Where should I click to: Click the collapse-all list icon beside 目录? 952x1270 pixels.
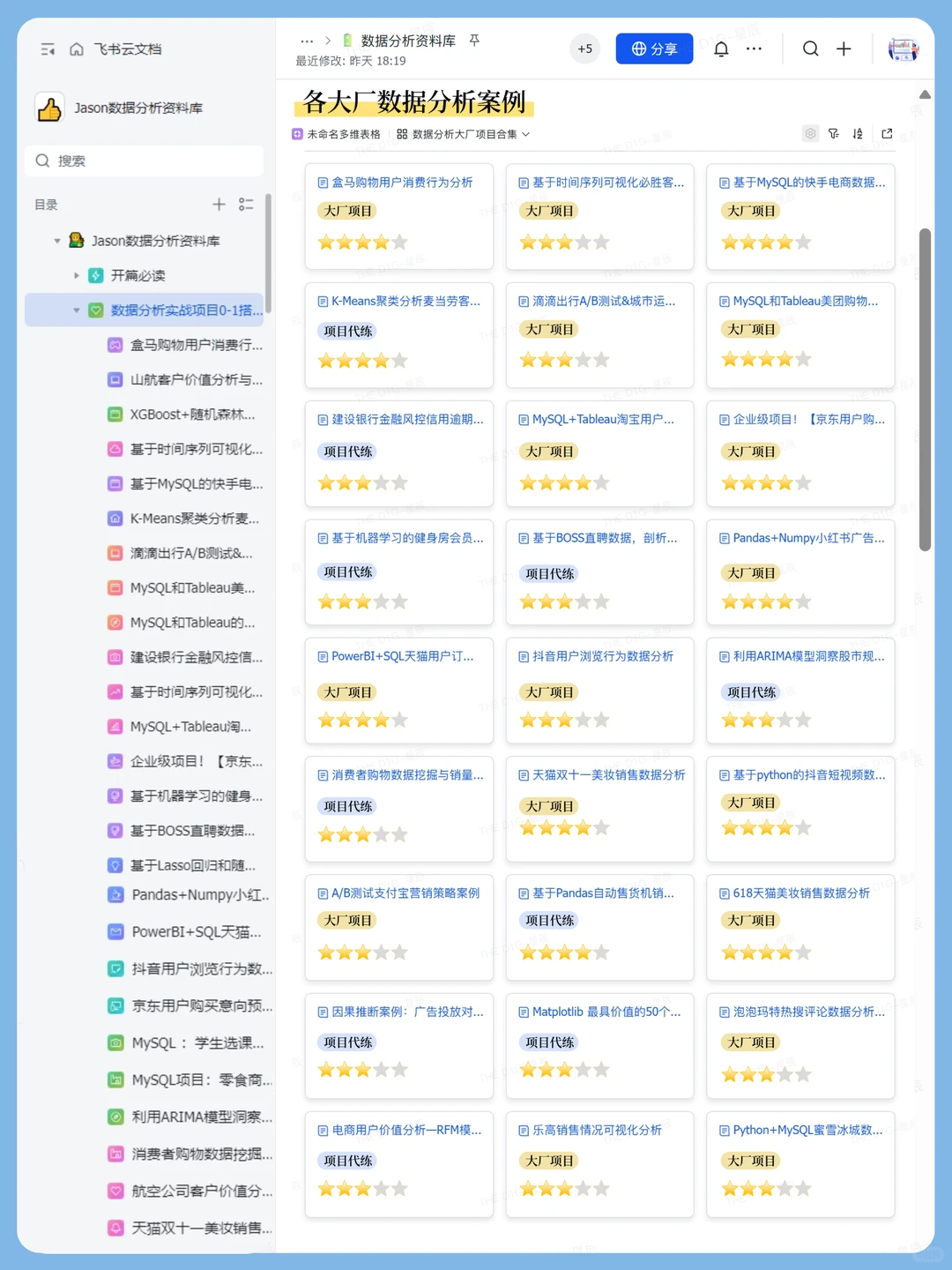pos(246,205)
